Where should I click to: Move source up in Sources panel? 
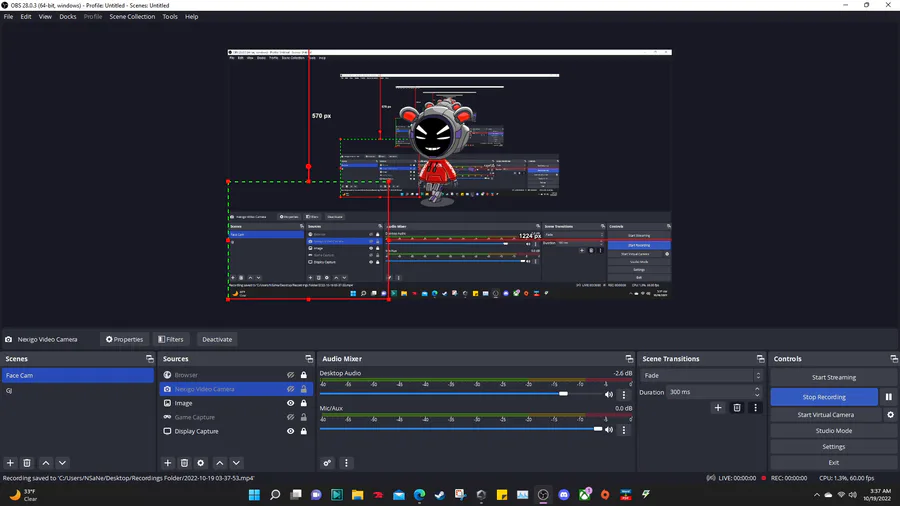click(x=220, y=463)
